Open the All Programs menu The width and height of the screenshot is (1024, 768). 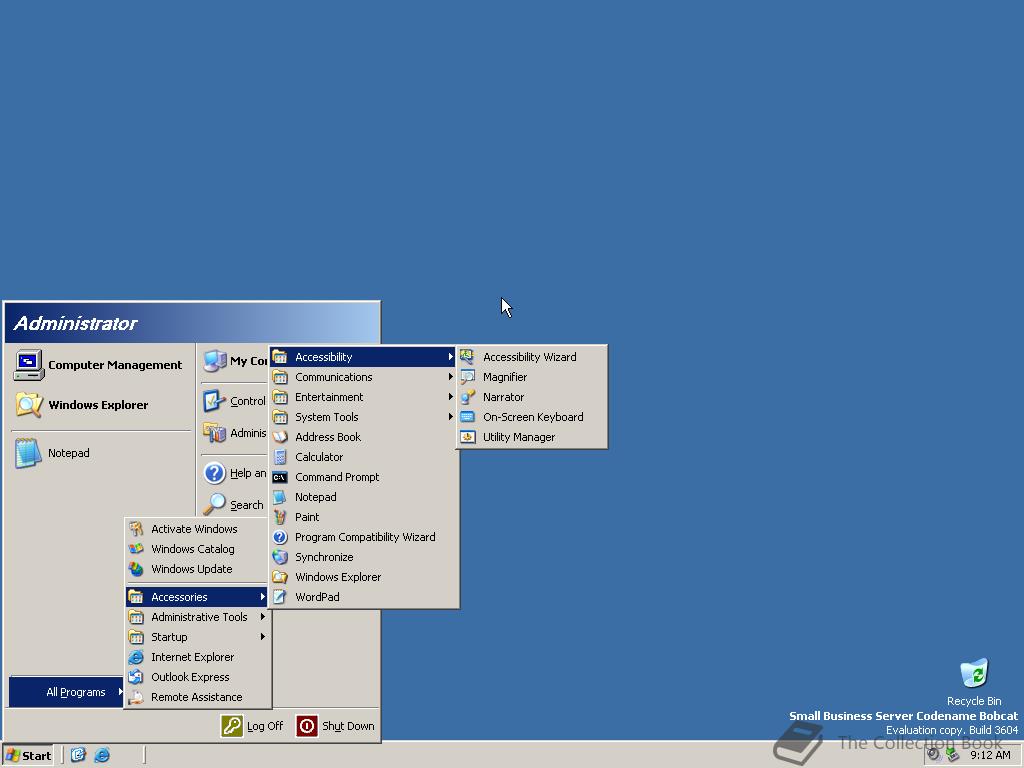click(67, 692)
